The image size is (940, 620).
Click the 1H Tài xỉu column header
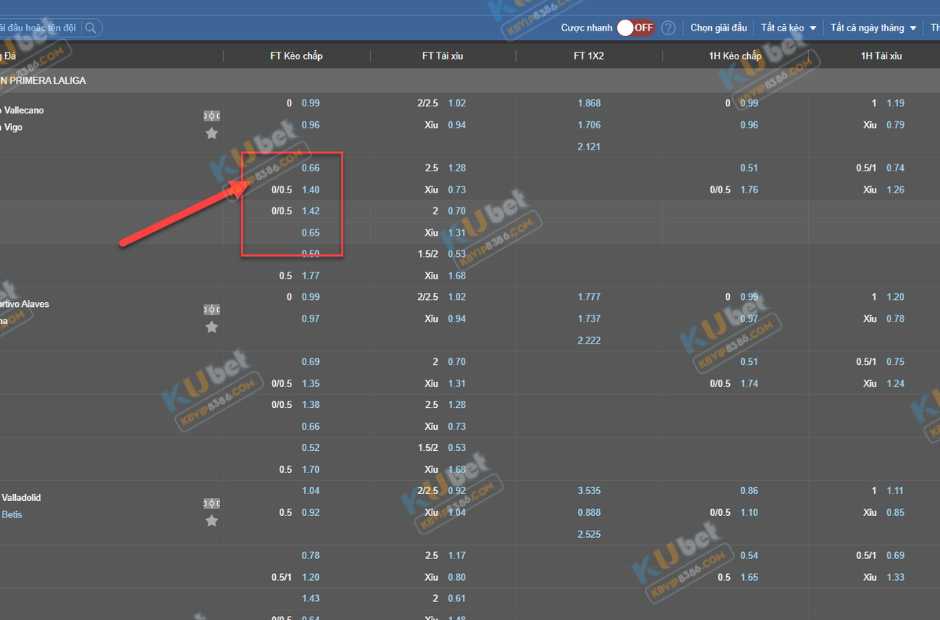coord(881,56)
